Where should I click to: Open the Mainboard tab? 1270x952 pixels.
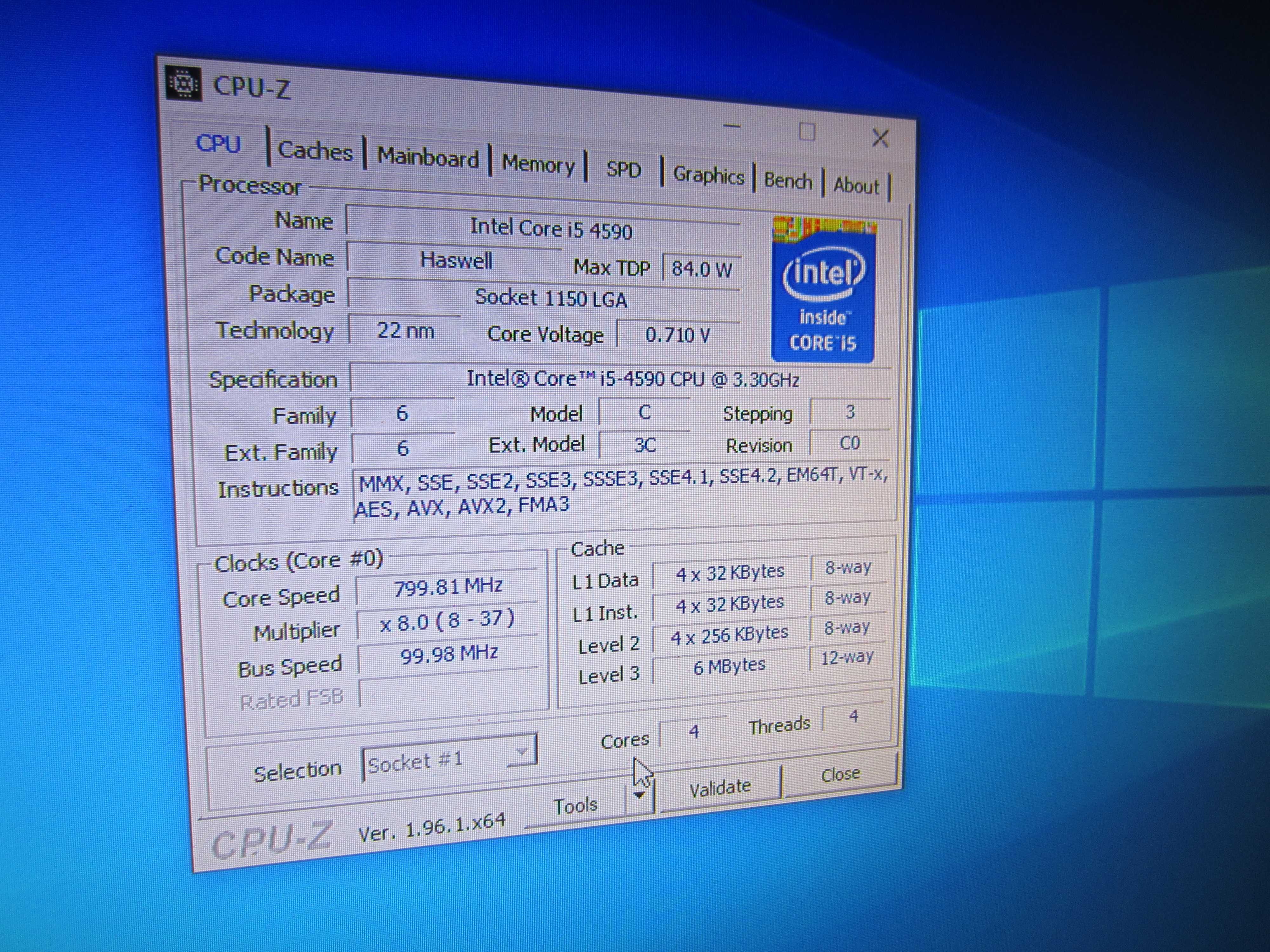(x=428, y=157)
